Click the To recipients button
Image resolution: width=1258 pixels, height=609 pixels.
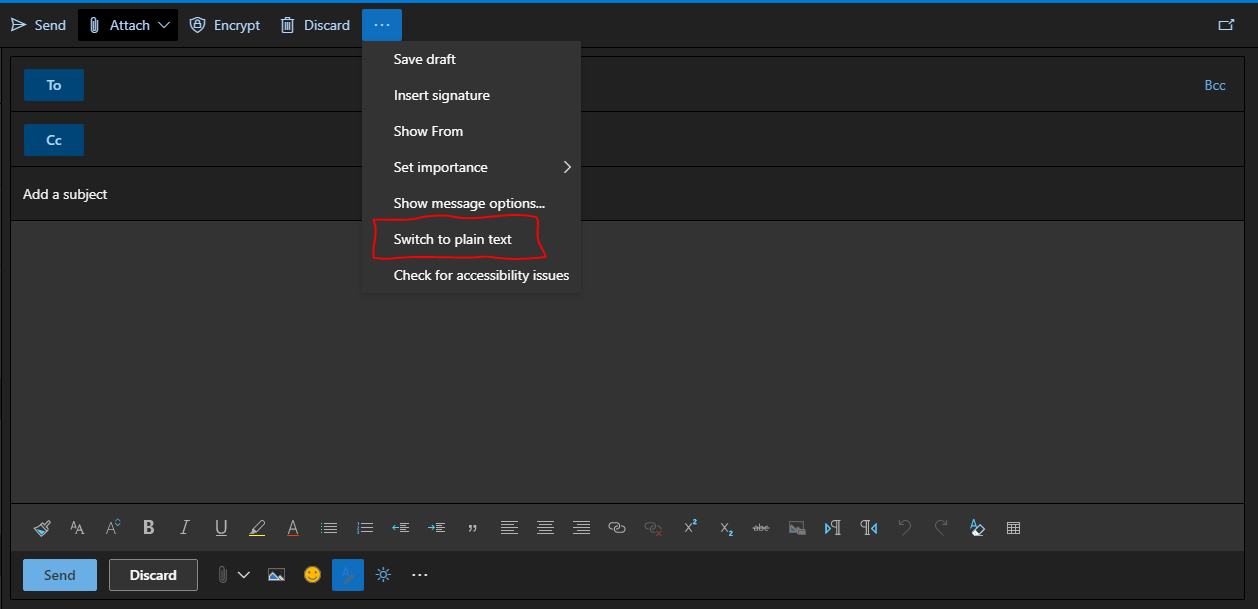point(54,85)
